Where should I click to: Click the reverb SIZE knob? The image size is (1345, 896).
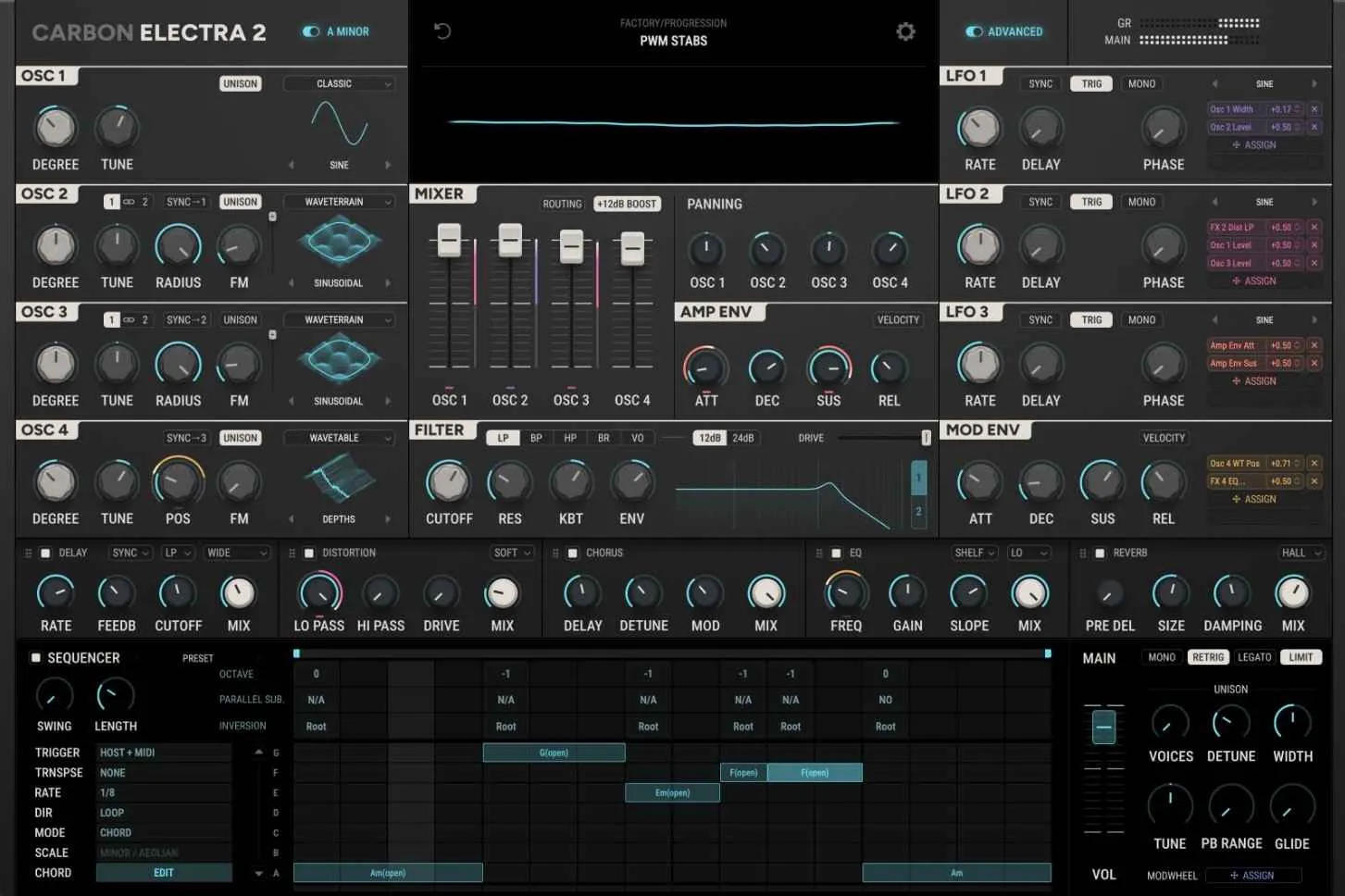click(1170, 592)
